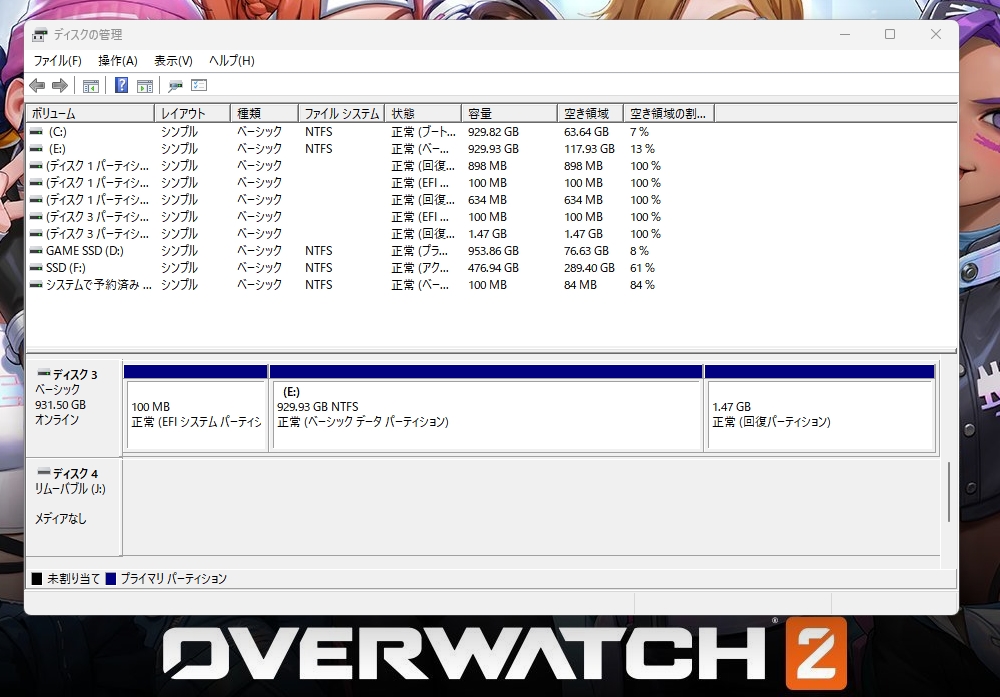Viewport: 1000px width, 697px height.
Task: Click the 289.40 GB free space cell
Action: click(x=589, y=268)
